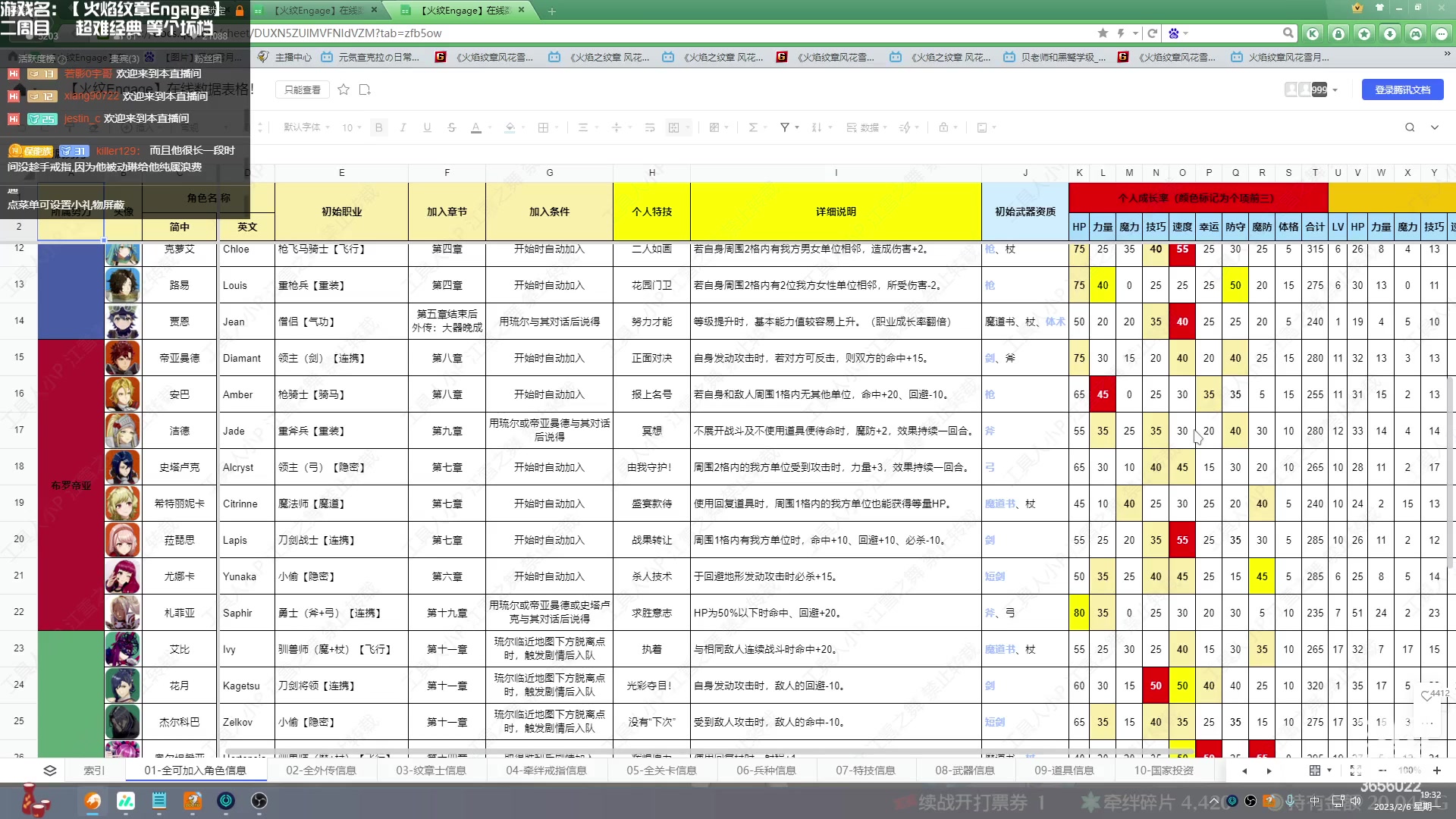This screenshot has height=819, width=1456.
Task: Open the filter dropdown arrow
Action: [797, 127]
